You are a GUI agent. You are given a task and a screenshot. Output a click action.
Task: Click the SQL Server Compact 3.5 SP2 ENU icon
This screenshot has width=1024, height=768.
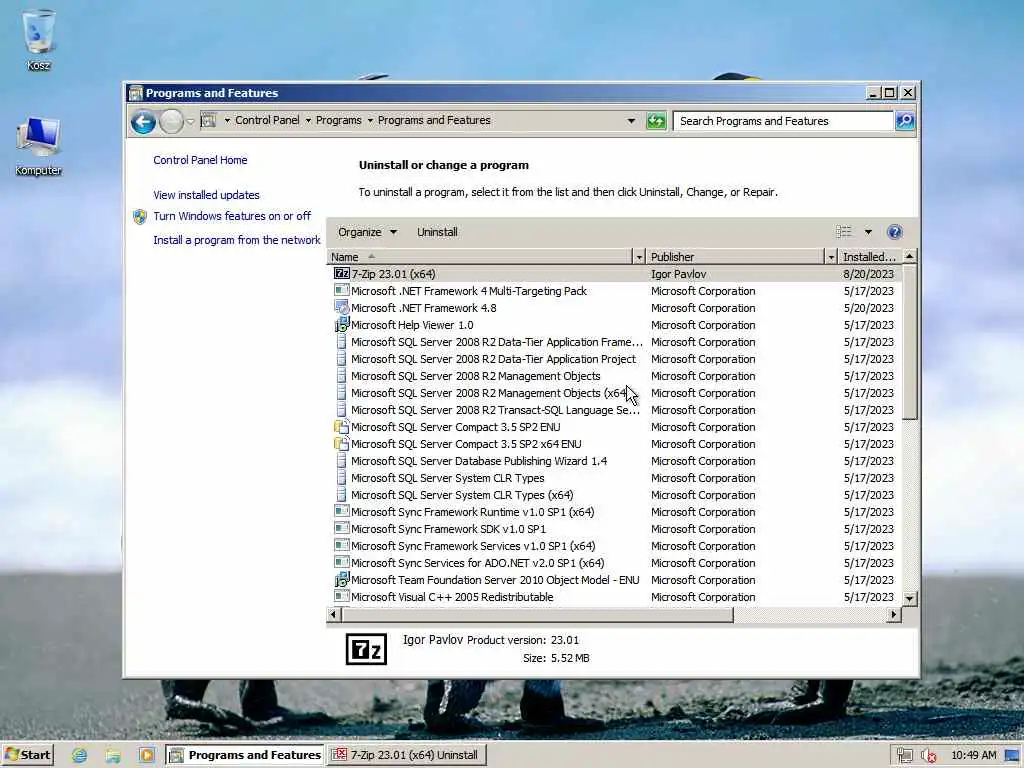tap(342, 426)
